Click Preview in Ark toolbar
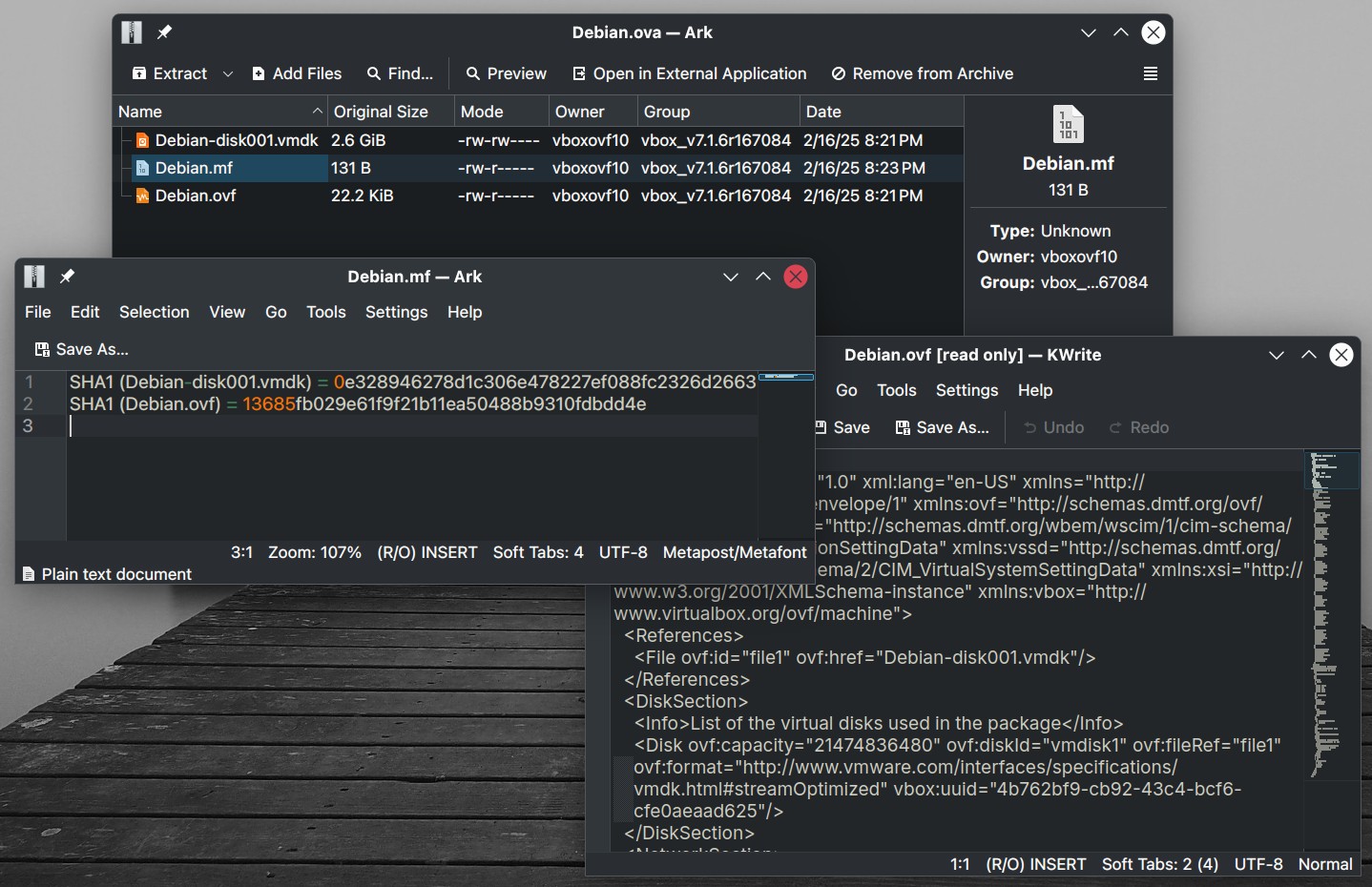Image resolution: width=1372 pixels, height=887 pixels. pyautogui.click(x=506, y=73)
